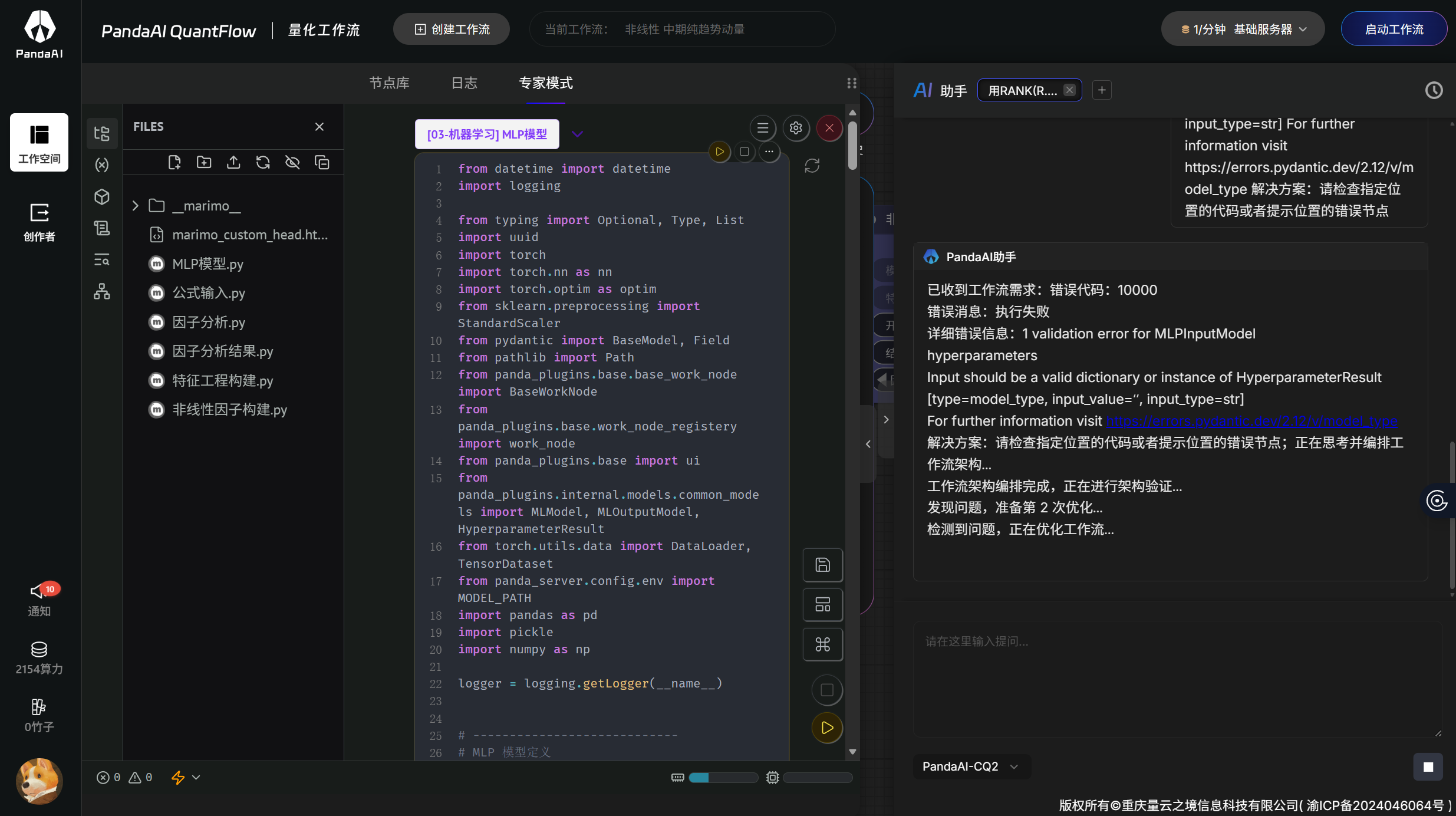Close the 用RANK(R.... chat tab
The image size is (1456, 816).
(x=1069, y=90)
